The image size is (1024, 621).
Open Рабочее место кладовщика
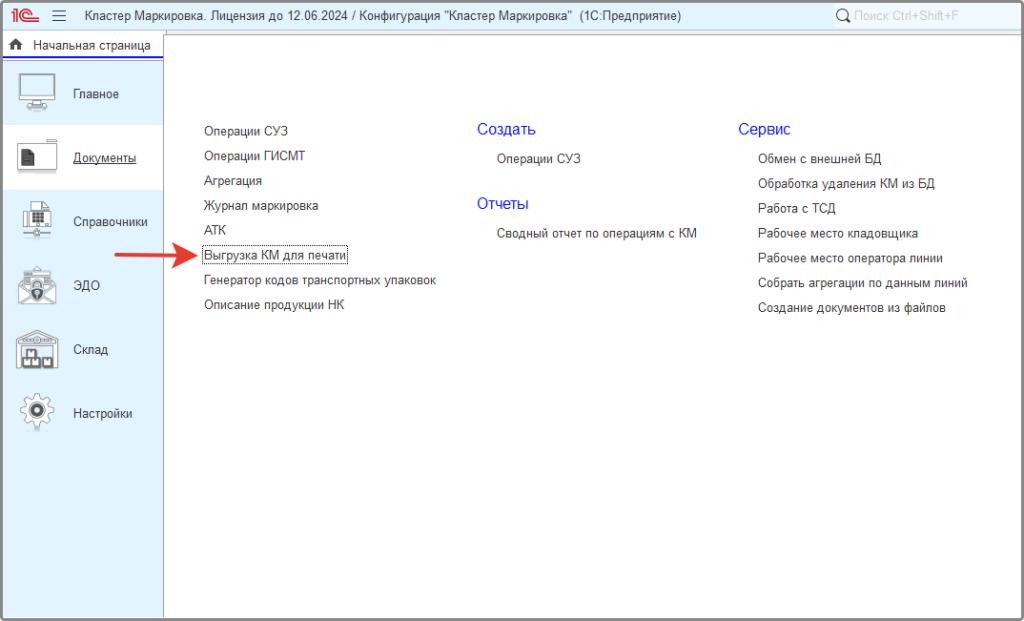837,233
